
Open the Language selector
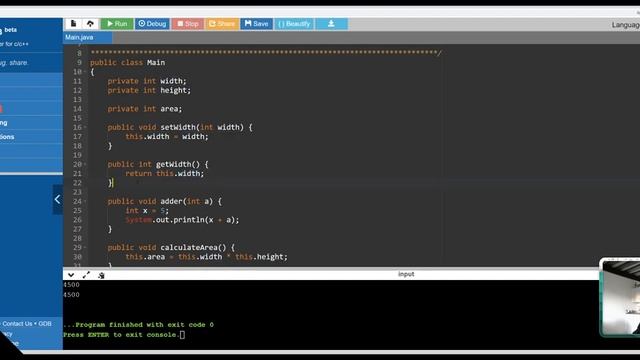625,25
